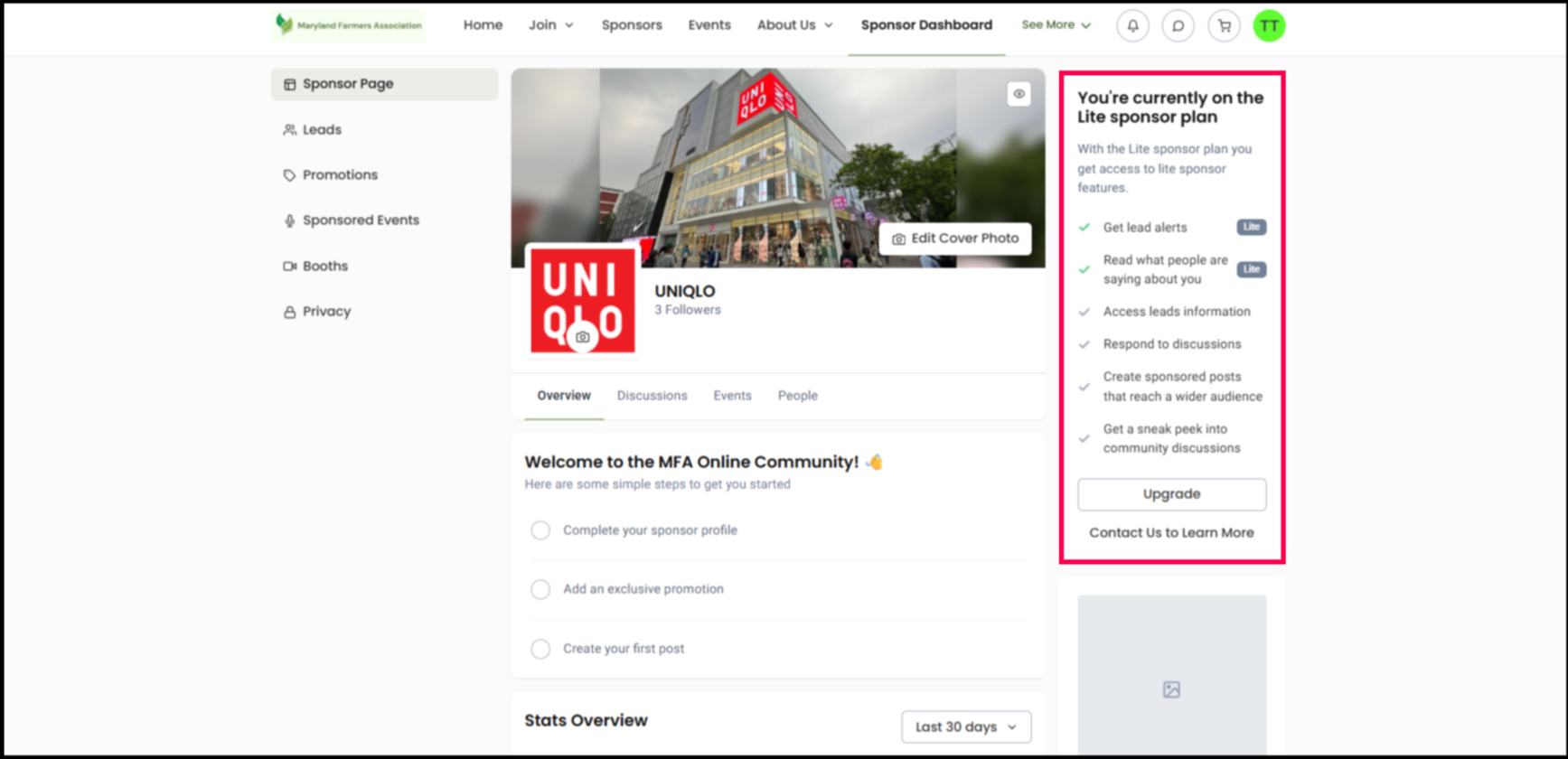Expand the Join dropdown menu
This screenshot has width=1568, height=759.
(x=550, y=25)
